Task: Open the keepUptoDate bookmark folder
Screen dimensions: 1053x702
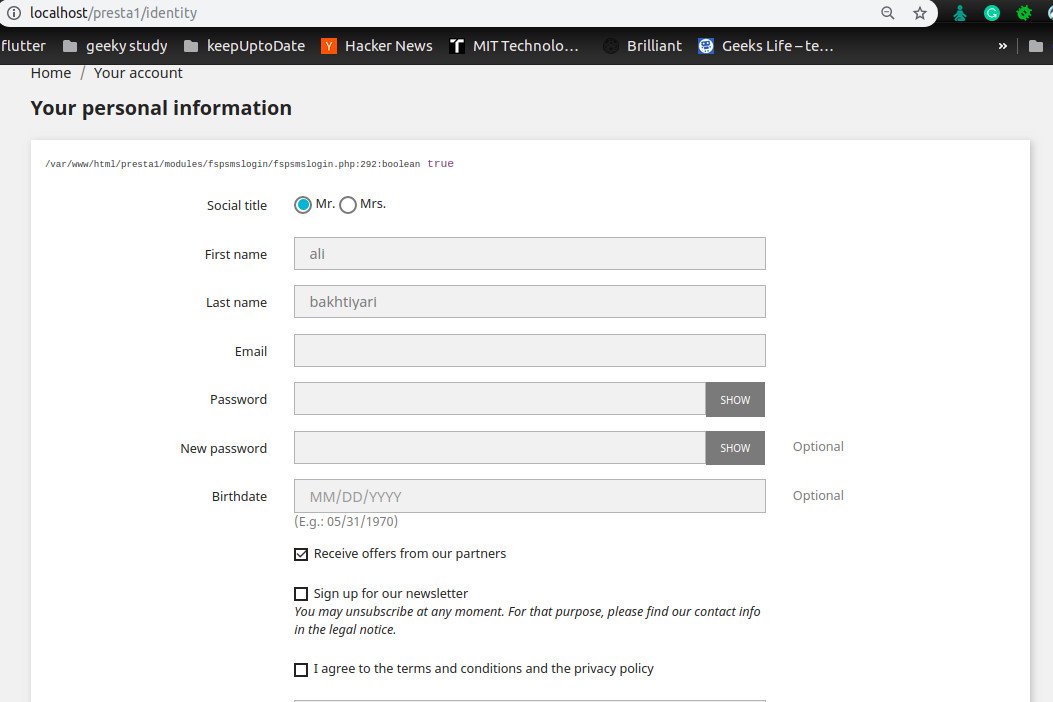Action: coord(244,45)
